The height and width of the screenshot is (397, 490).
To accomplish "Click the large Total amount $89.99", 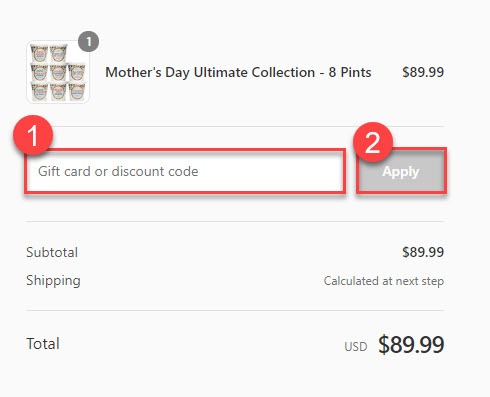I will pyautogui.click(x=411, y=345).
